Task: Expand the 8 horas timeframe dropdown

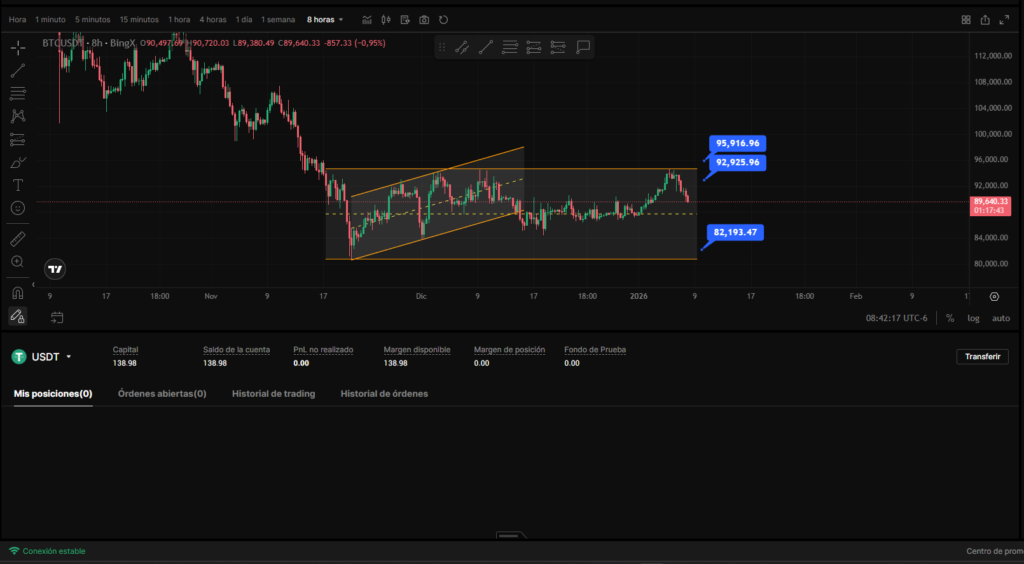Action: coord(325,19)
